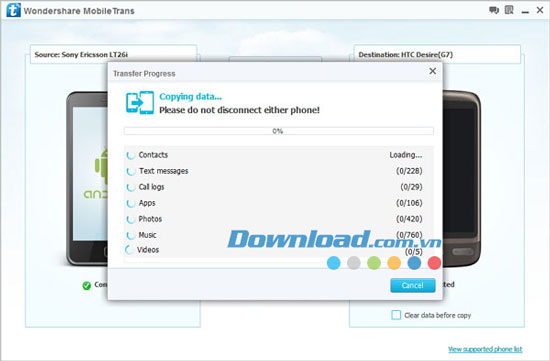Click the Loading... status for Contacts

click(x=406, y=155)
